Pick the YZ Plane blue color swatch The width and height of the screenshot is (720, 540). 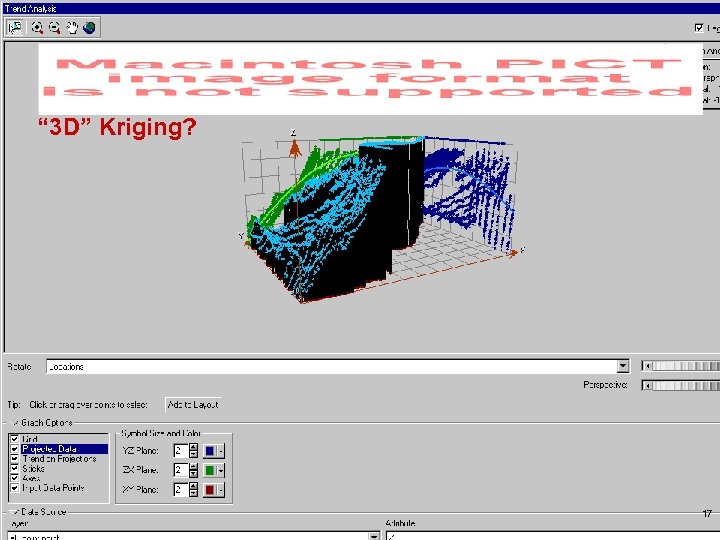(210, 451)
